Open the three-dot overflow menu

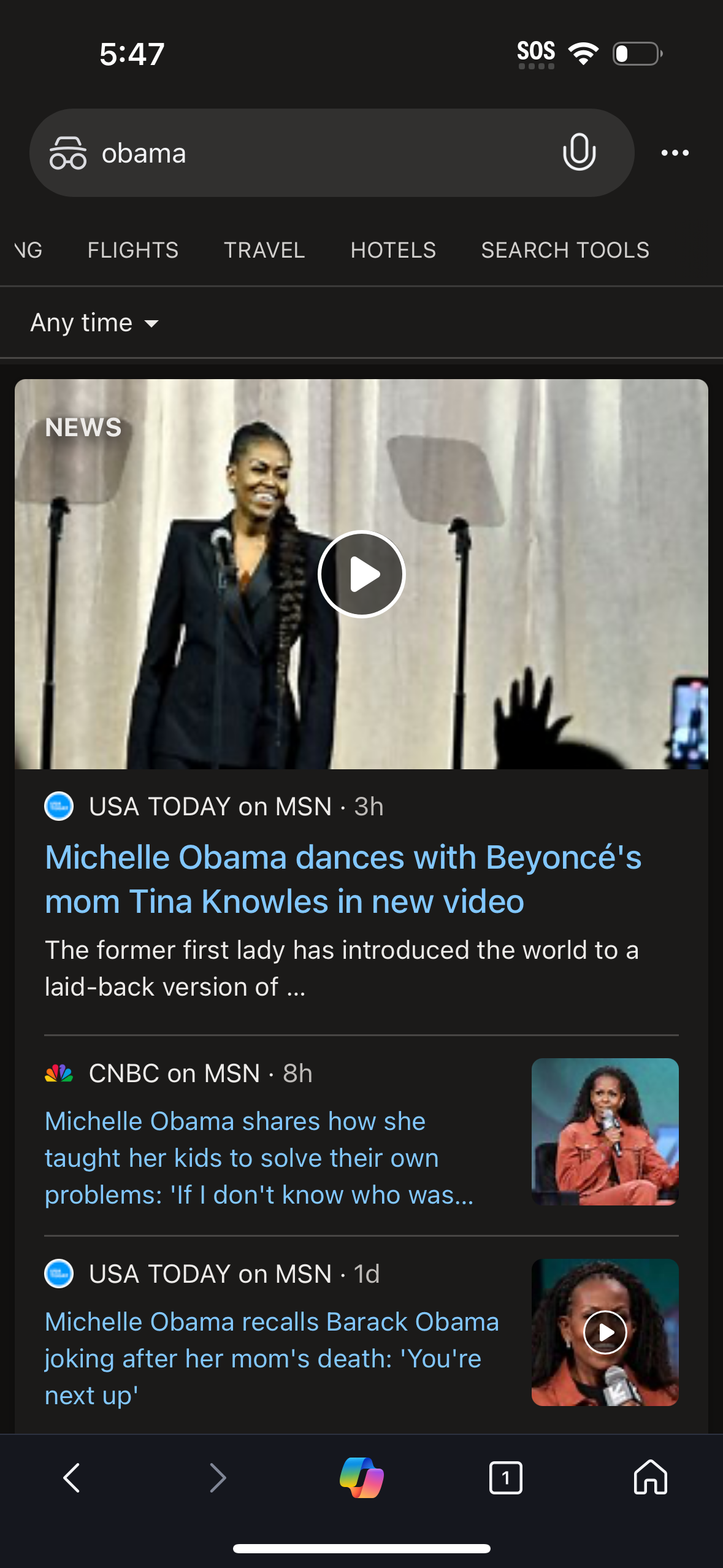point(675,152)
